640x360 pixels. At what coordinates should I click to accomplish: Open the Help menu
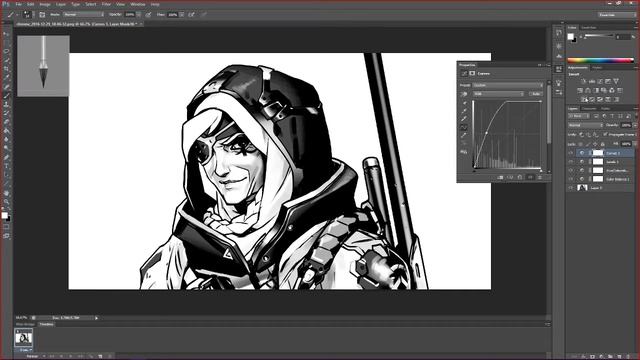(x=155, y=4)
